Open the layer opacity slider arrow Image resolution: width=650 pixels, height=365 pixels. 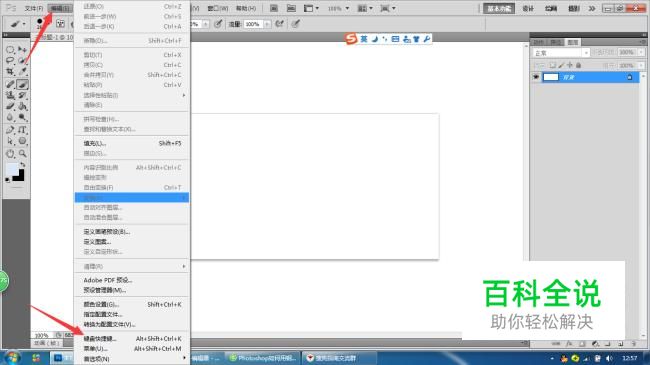pos(641,52)
